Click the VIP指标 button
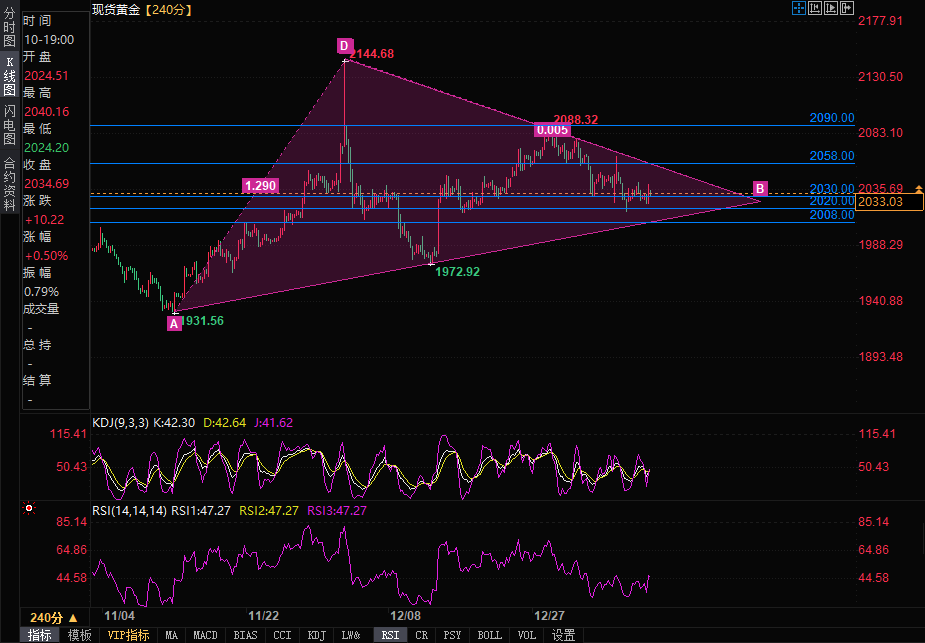Screen dimensions: 925x643 click(x=128, y=635)
